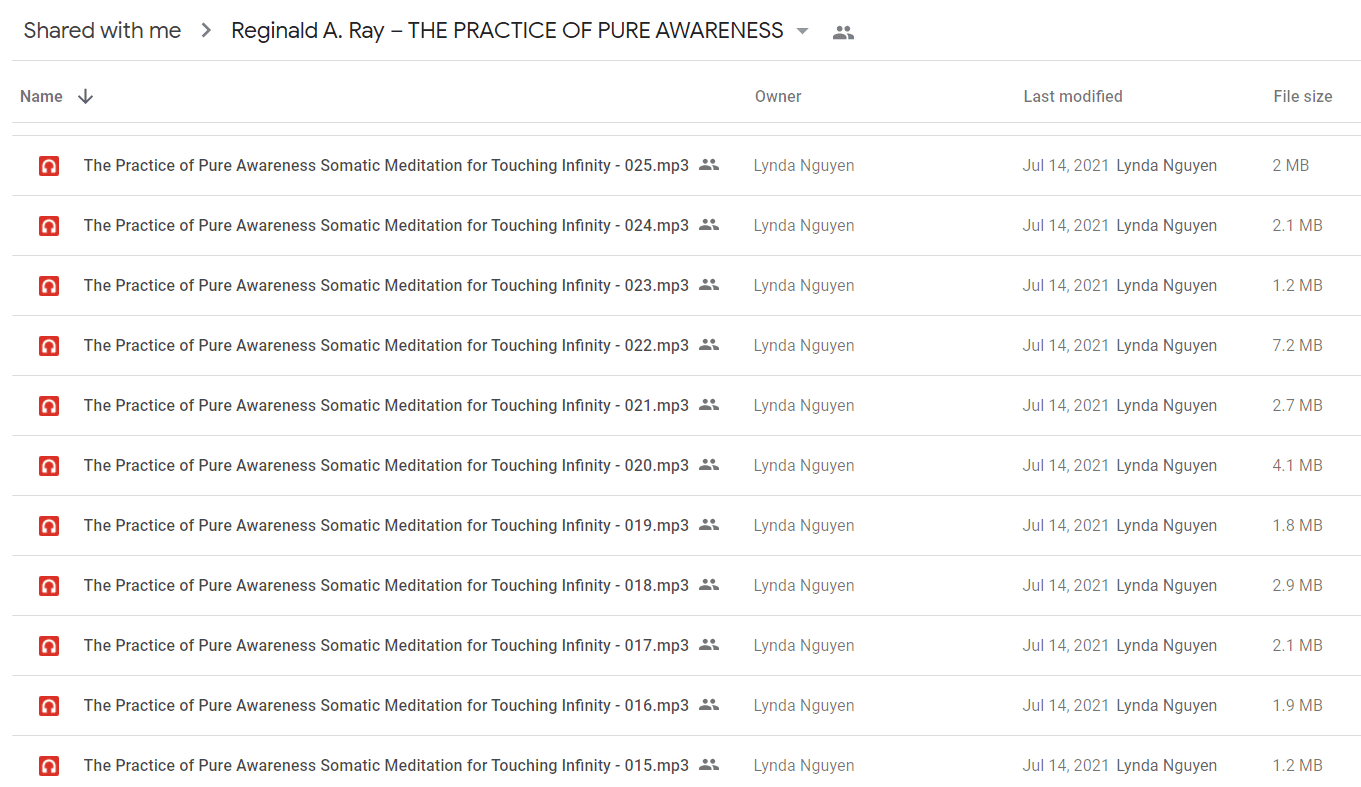Click the audio icon for file 018.mp3
This screenshot has height=787, width=1361.
pyautogui.click(x=49, y=586)
